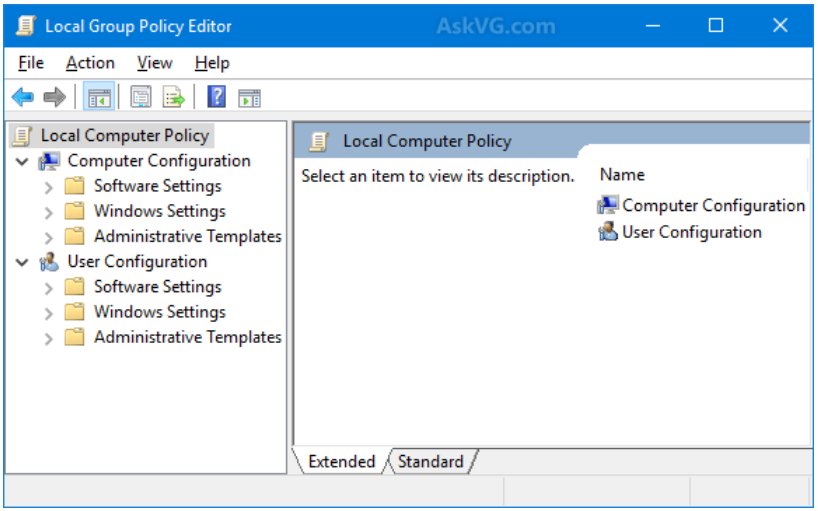
Task: Open the Action menu
Action: (x=90, y=63)
